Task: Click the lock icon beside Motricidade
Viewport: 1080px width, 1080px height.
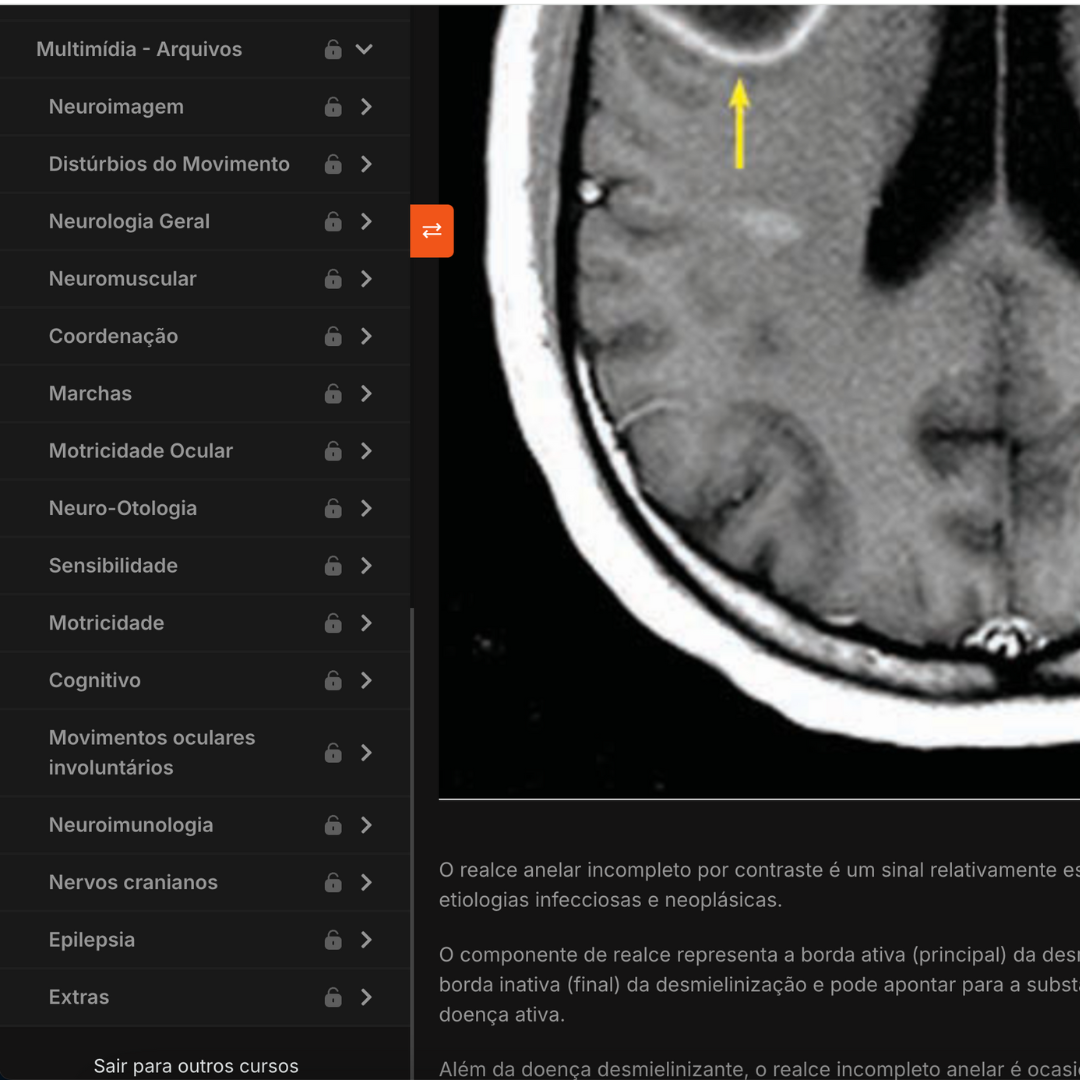Action: 333,623
